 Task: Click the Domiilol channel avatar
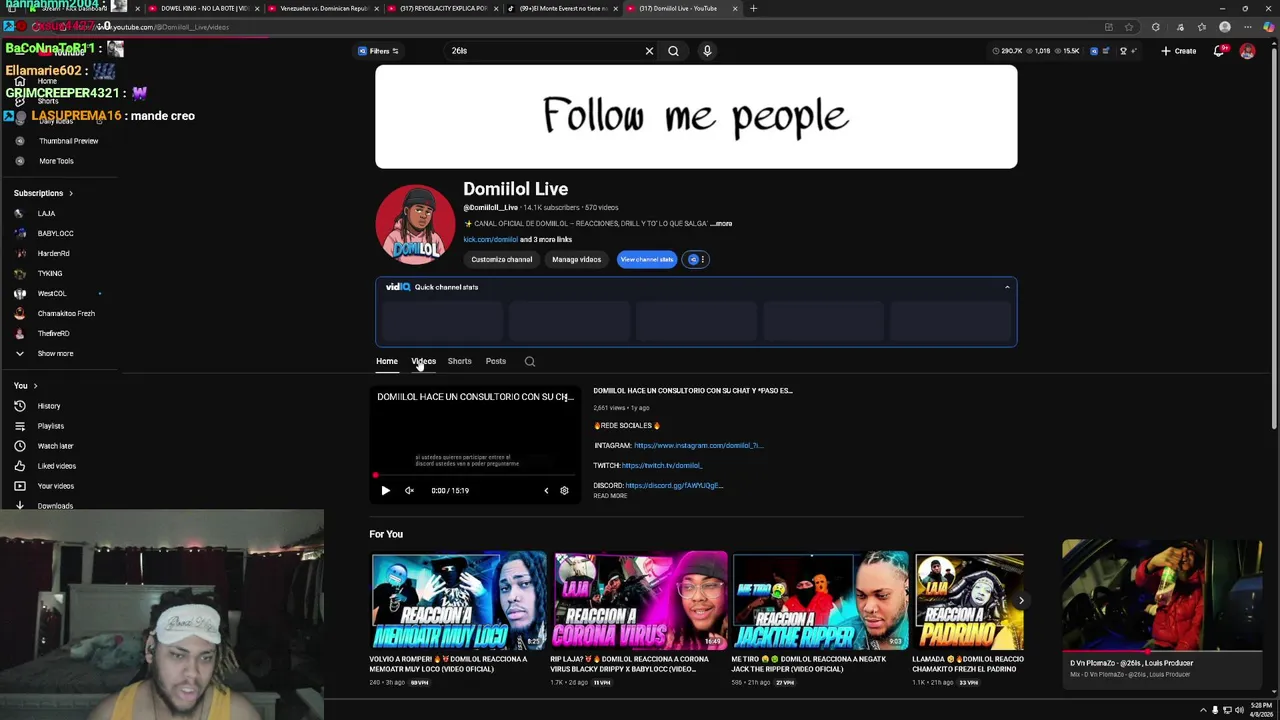tap(415, 224)
